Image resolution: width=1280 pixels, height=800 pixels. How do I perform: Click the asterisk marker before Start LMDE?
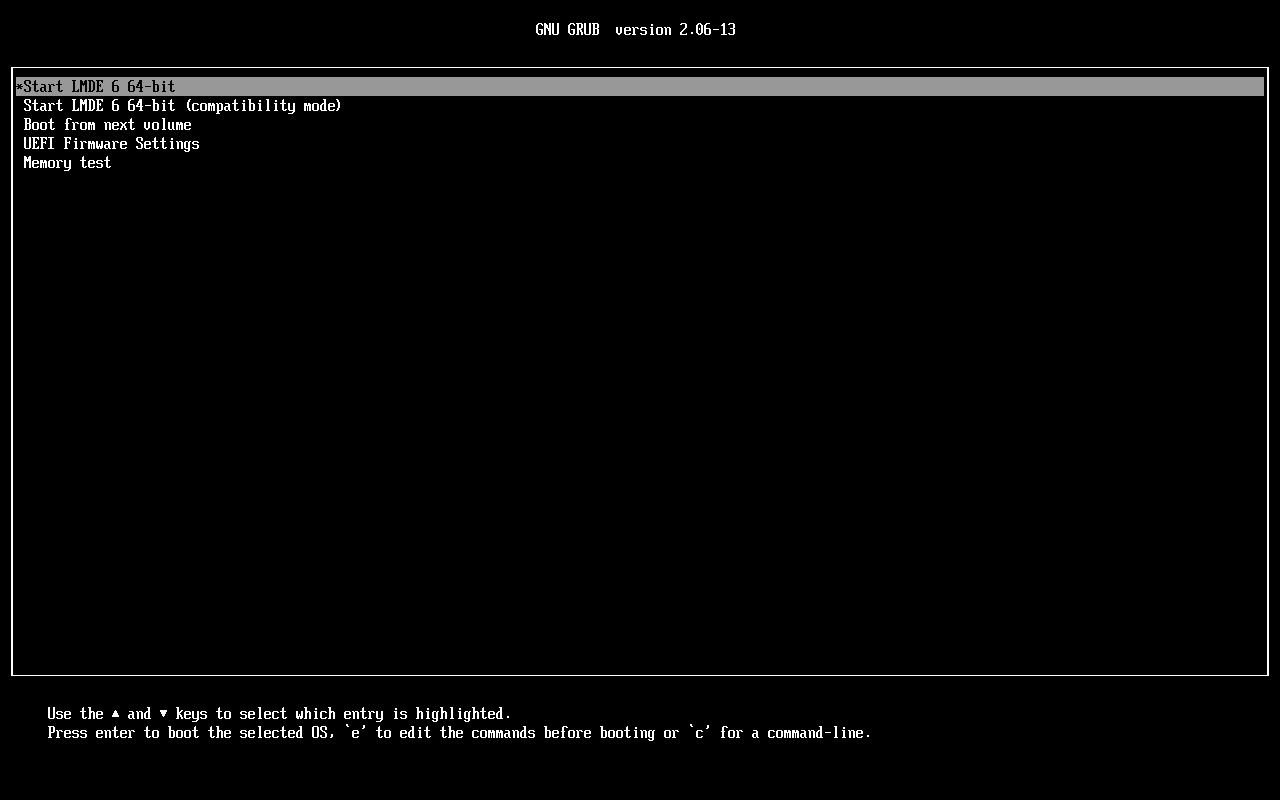17,86
